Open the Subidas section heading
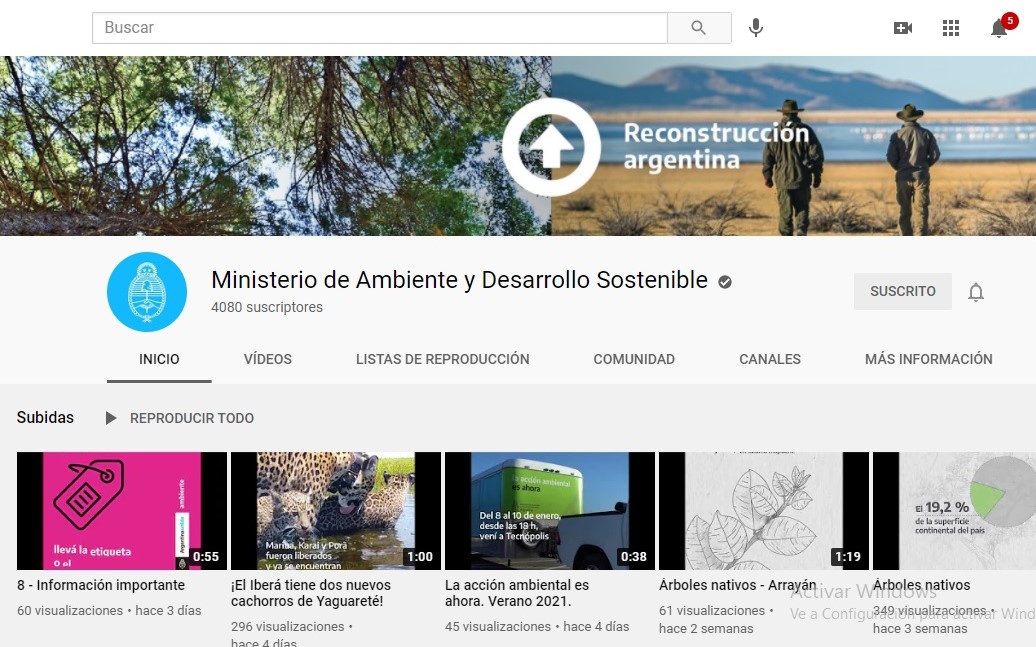Image resolution: width=1036 pixels, height=647 pixels. tap(45, 418)
